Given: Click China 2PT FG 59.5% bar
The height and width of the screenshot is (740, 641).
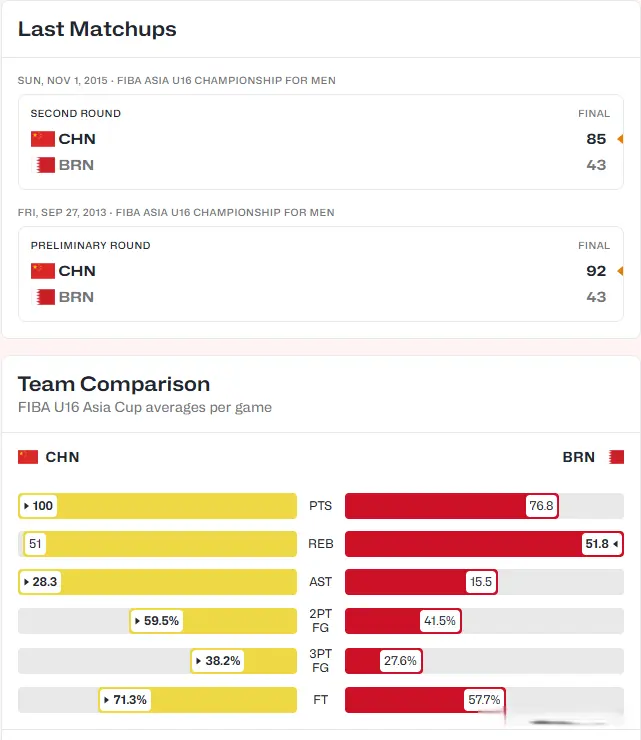Looking at the screenshot, I should click(213, 621).
